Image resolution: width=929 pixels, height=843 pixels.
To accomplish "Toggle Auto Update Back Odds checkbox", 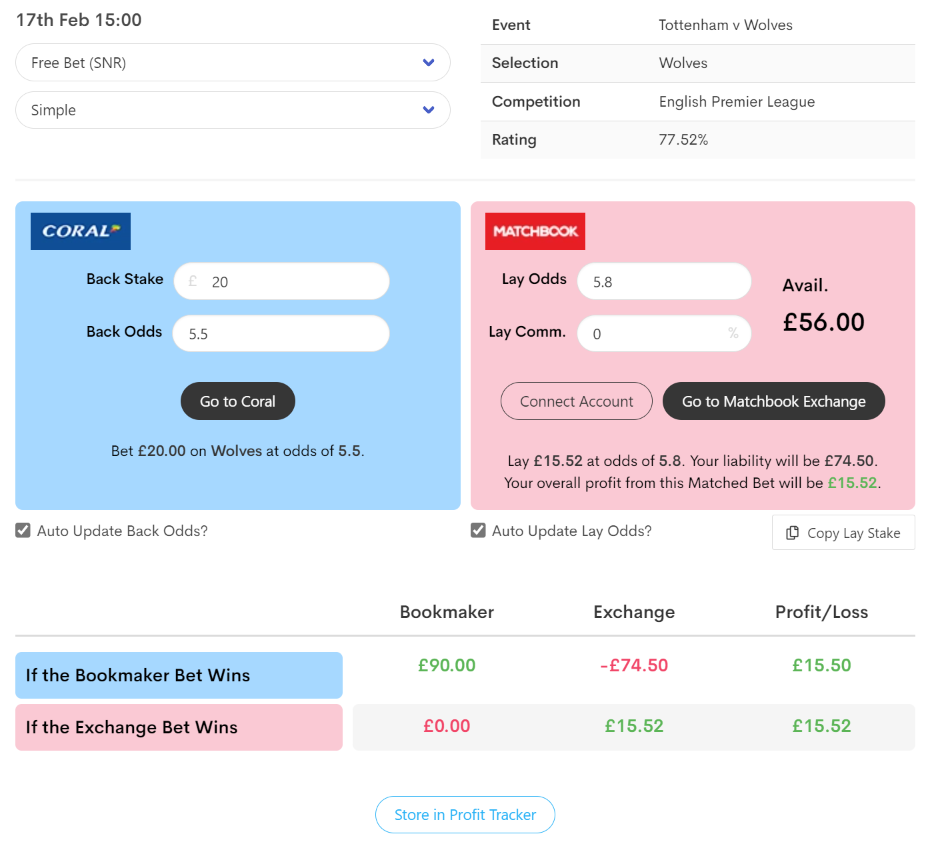I will [x=23, y=530].
